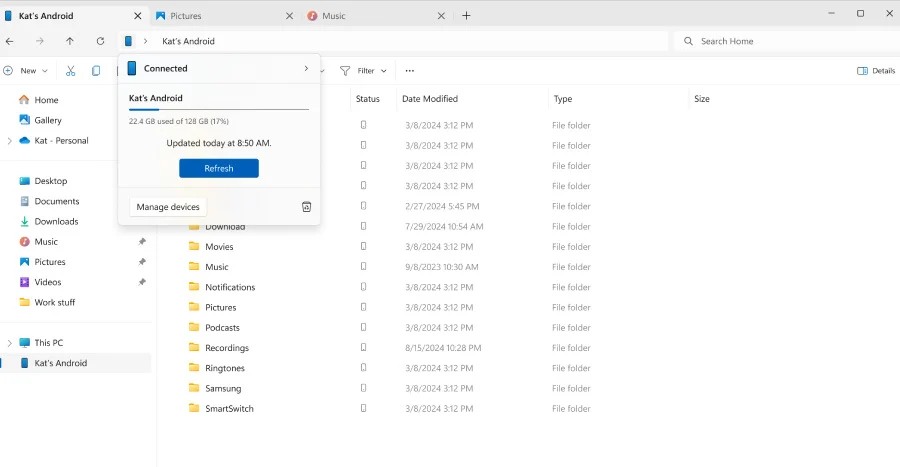Toggle the Details pane
Viewport: 900px width, 467px height.
875,71
